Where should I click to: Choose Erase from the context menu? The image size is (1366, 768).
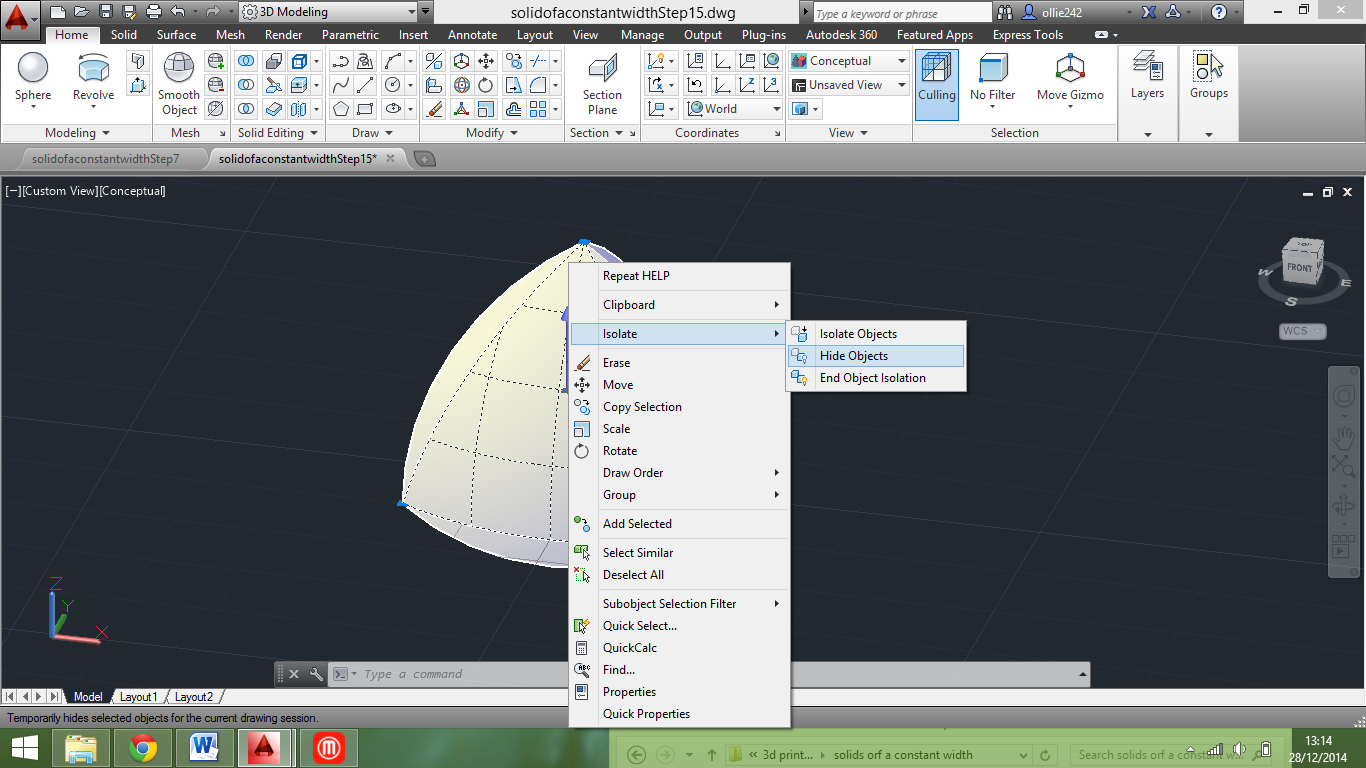point(679,363)
